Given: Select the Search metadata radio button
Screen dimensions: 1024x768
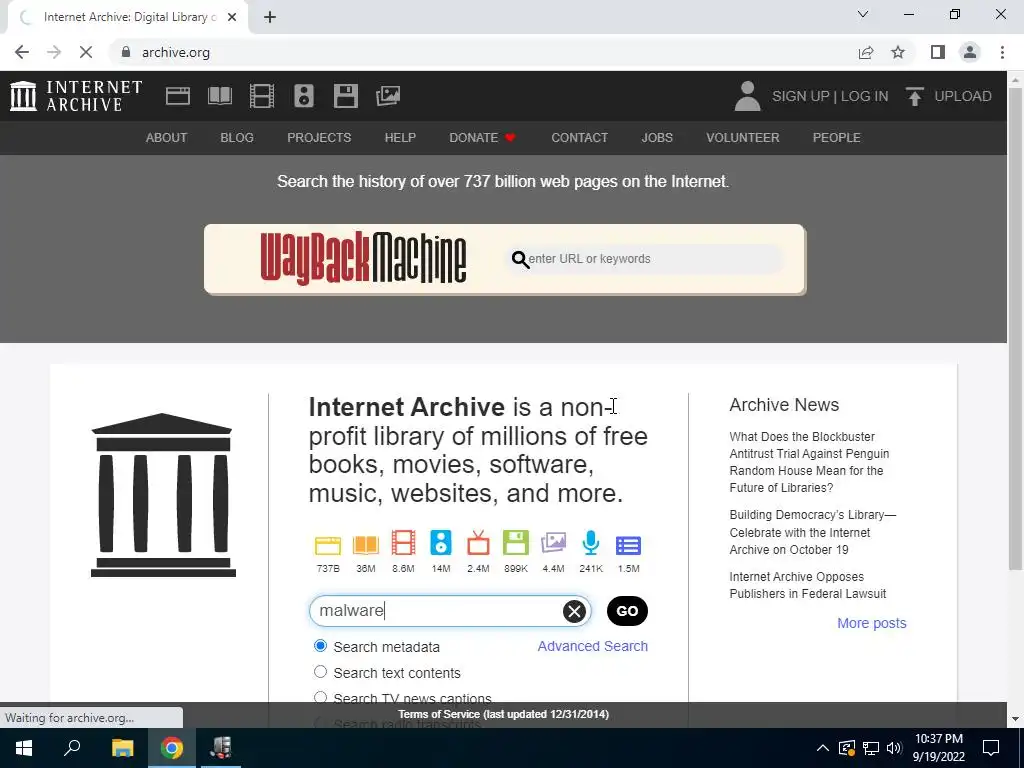Looking at the screenshot, I should [x=320, y=646].
